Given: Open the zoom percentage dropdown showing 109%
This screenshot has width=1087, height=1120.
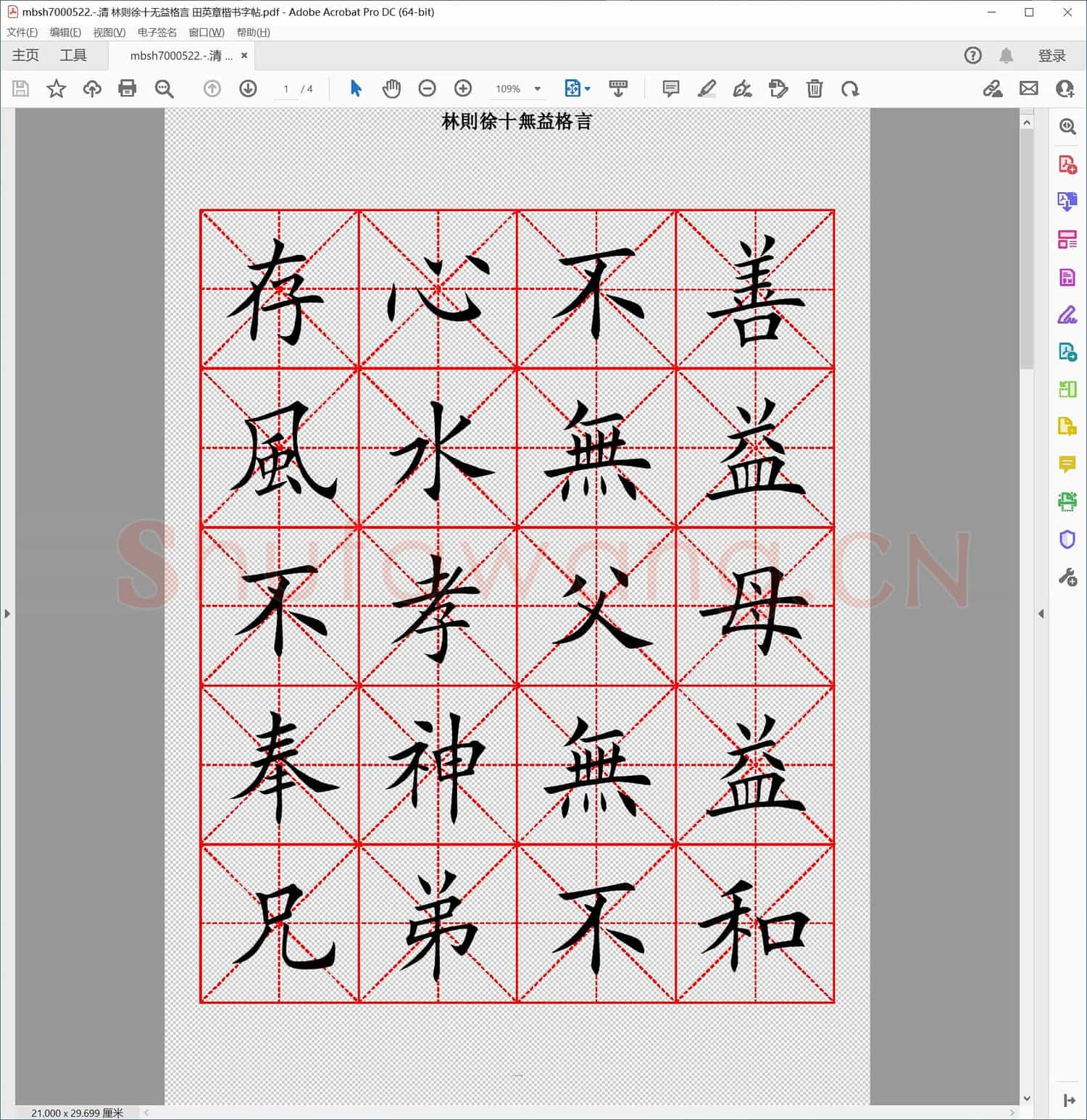Looking at the screenshot, I should pyautogui.click(x=536, y=88).
